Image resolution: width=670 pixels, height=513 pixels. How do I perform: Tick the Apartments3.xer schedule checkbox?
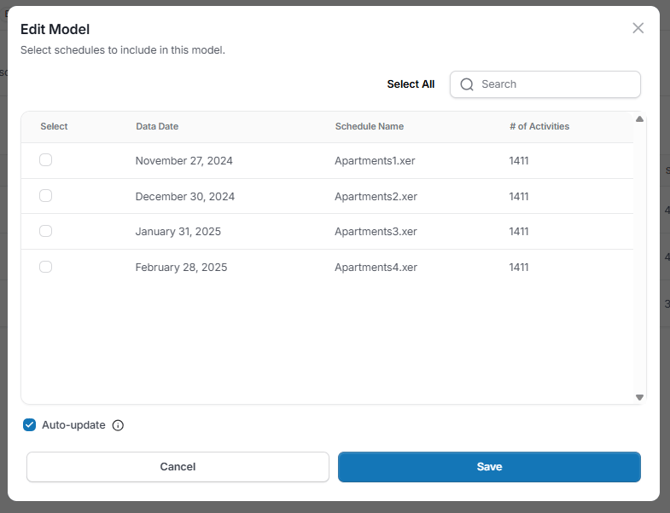[x=46, y=231]
